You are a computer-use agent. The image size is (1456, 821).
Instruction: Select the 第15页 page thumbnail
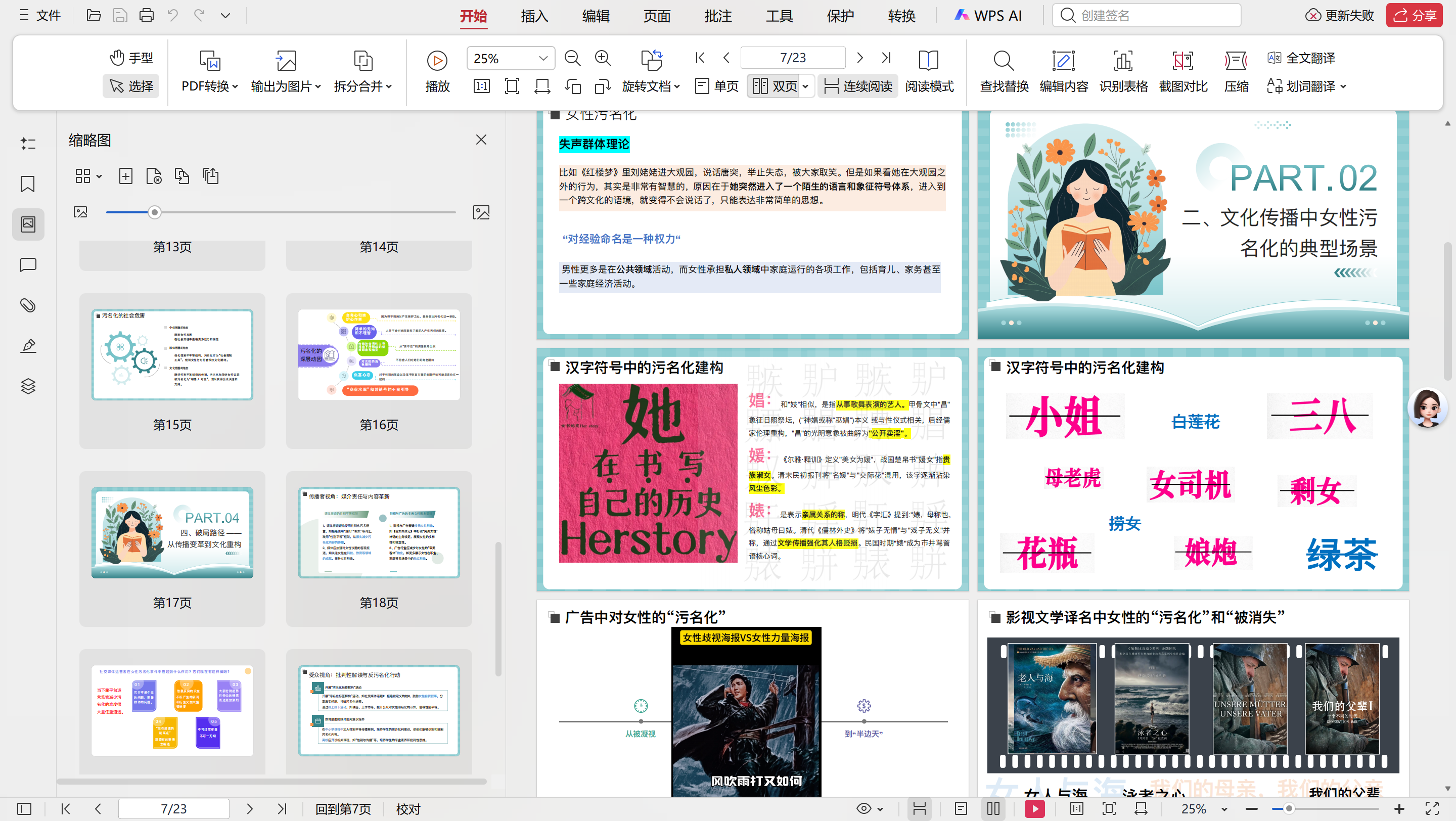pos(172,354)
